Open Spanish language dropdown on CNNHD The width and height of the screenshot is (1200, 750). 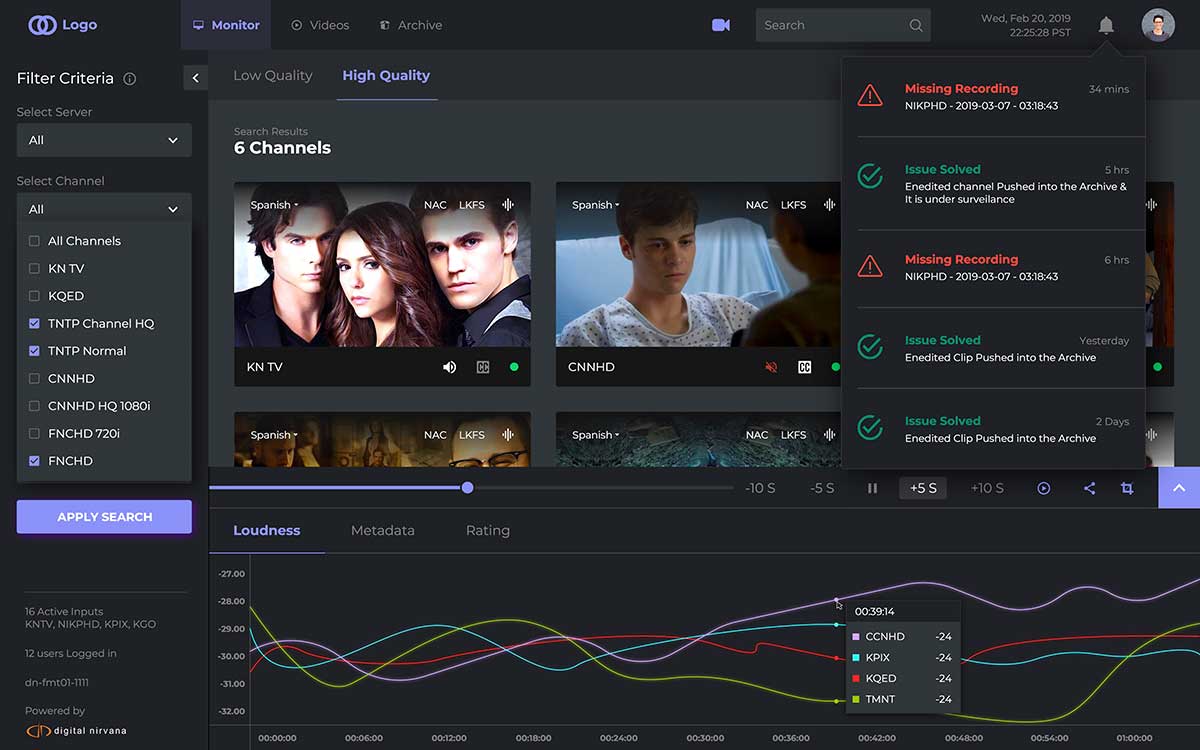(596, 205)
